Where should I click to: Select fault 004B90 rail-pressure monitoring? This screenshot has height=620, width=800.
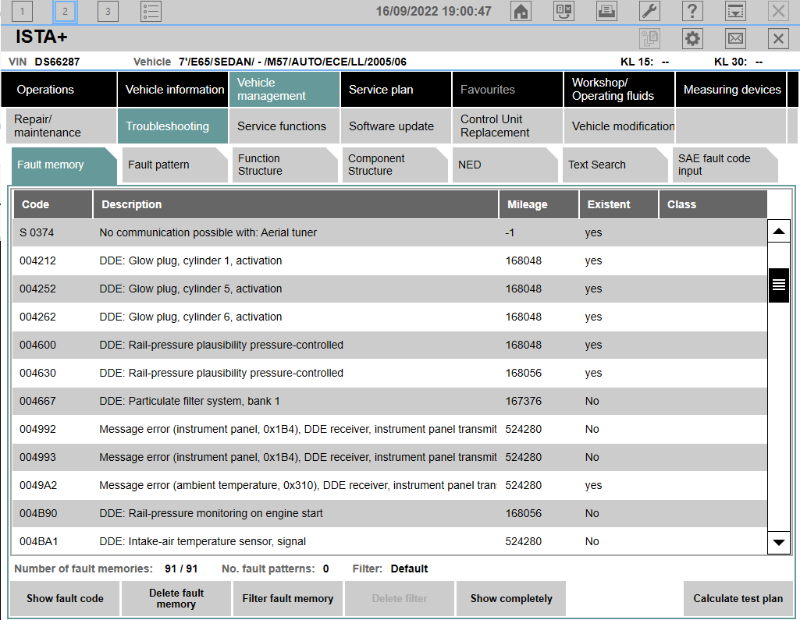pos(390,513)
